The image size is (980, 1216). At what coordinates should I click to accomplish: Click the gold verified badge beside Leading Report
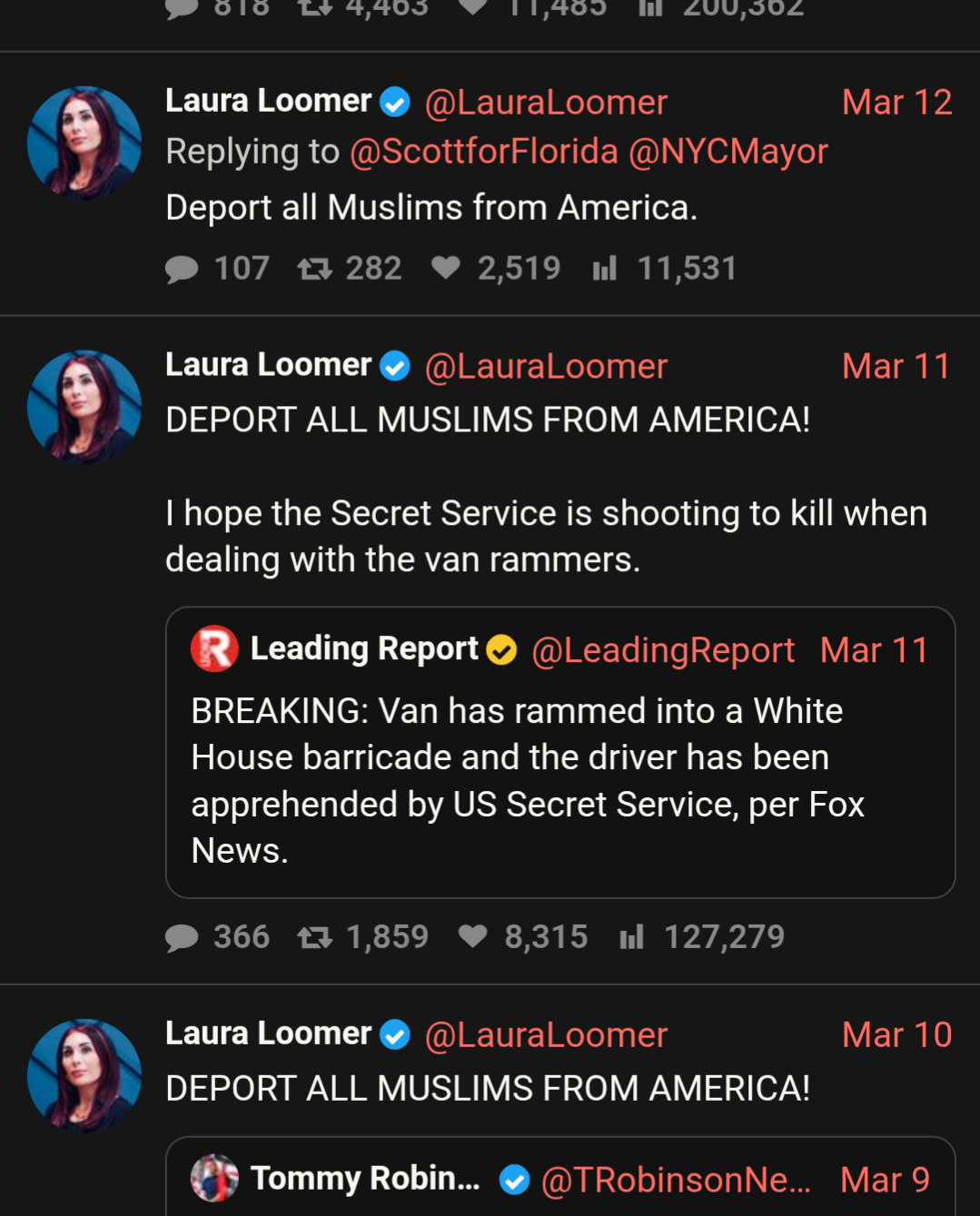tap(501, 650)
